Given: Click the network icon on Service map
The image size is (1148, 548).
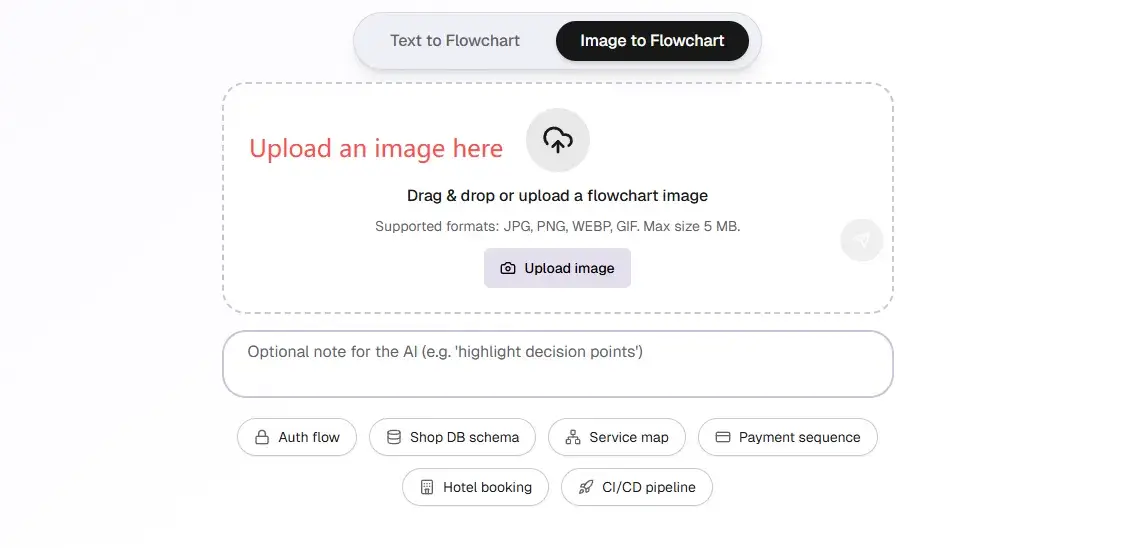Looking at the screenshot, I should tap(573, 437).
